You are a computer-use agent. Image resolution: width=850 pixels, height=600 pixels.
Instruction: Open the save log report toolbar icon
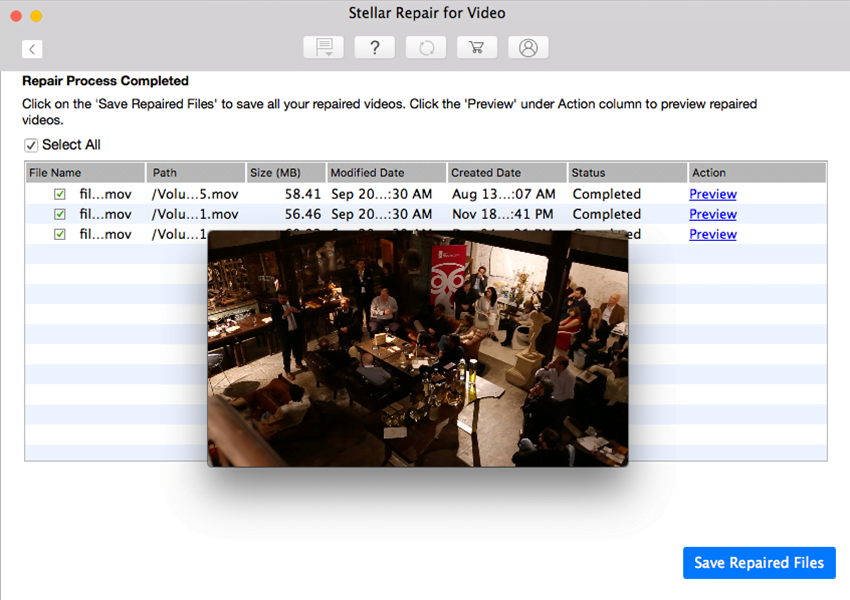323,48
